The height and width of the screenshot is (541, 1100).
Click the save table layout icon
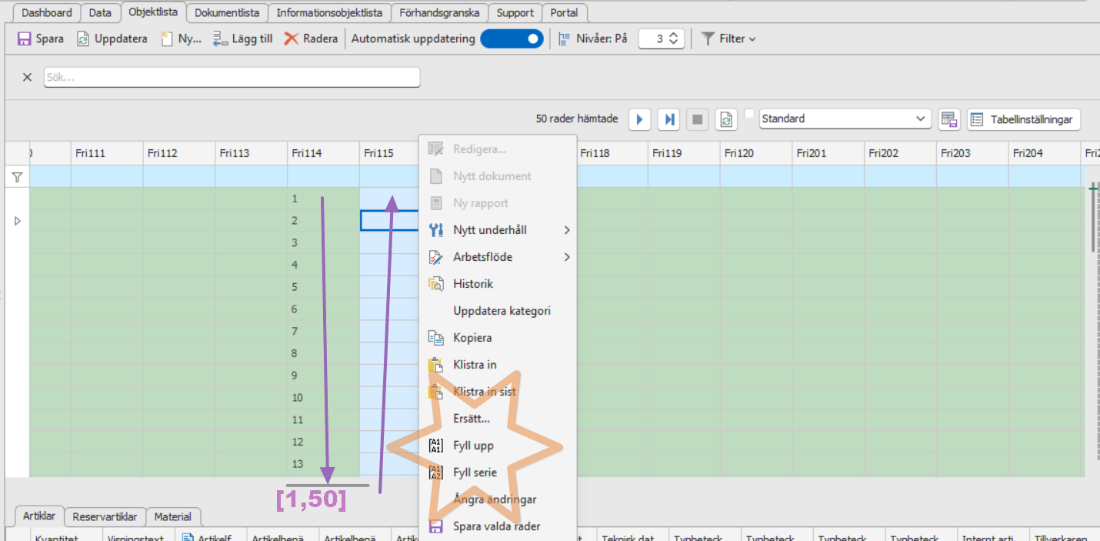(949, 119)
